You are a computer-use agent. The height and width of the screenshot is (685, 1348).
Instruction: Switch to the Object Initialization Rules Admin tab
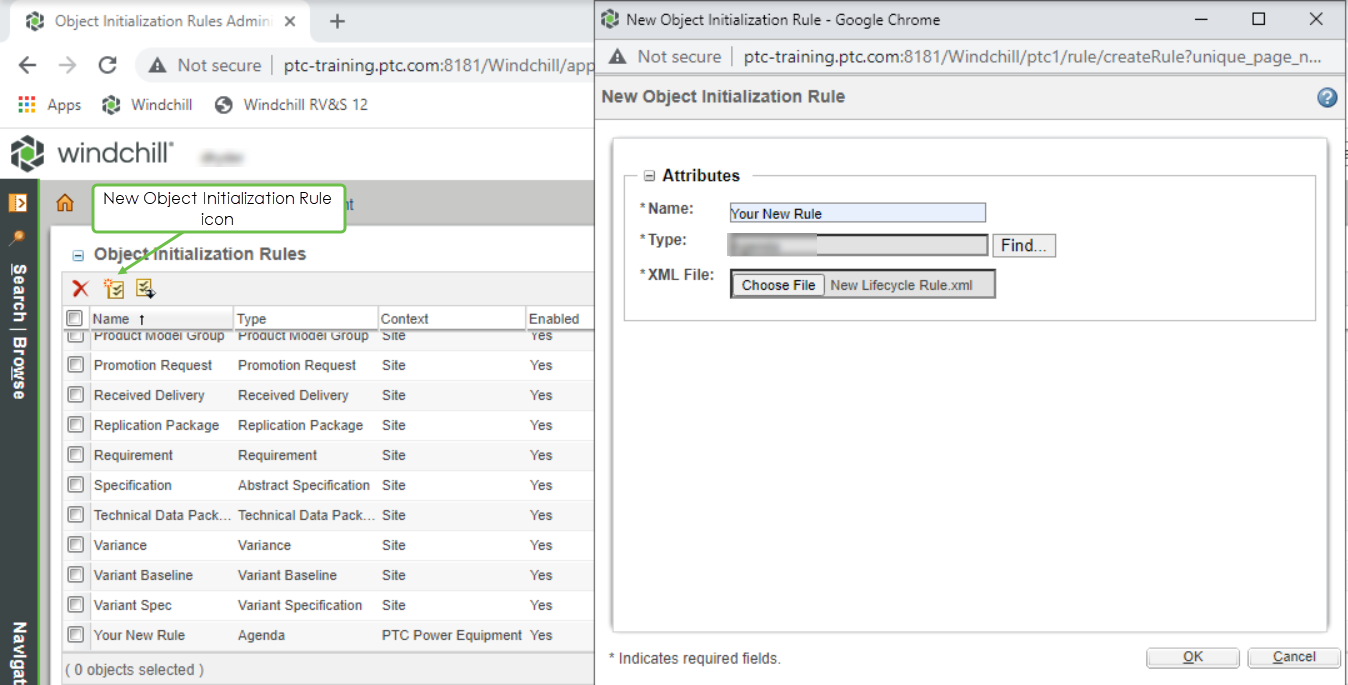[x=150, y=20]
